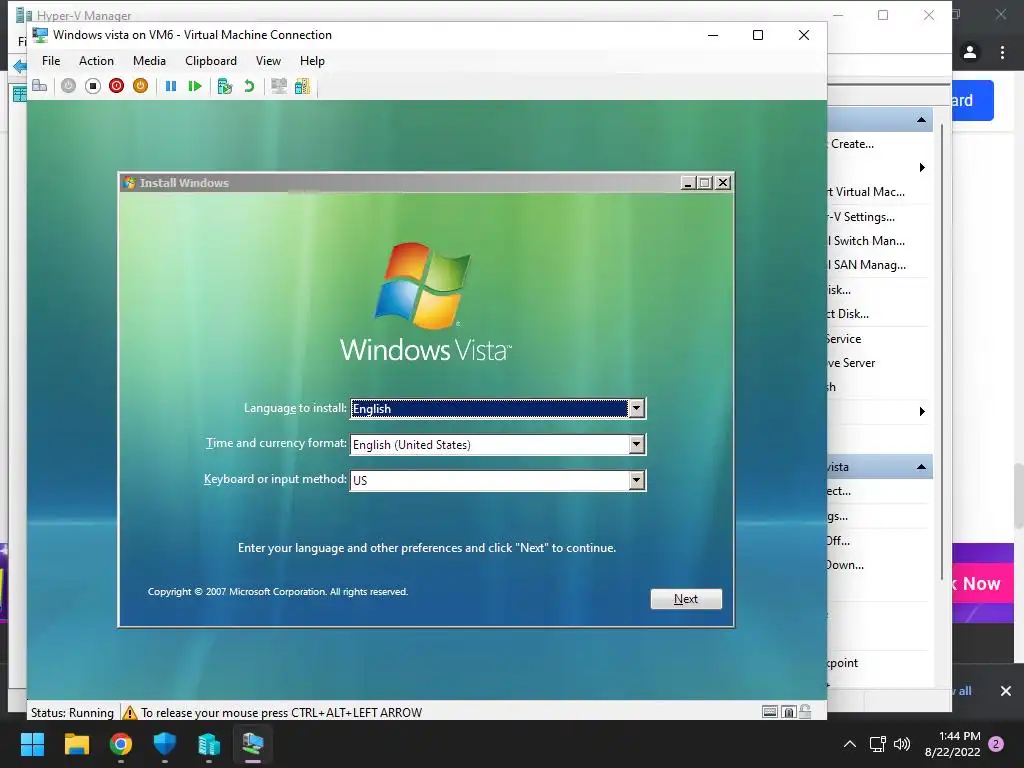The width and height of the screenshot is (1024, 768).
Task: Click 'kpoint' action in Hyper-V Manager
Action: [x=843, y=663]
